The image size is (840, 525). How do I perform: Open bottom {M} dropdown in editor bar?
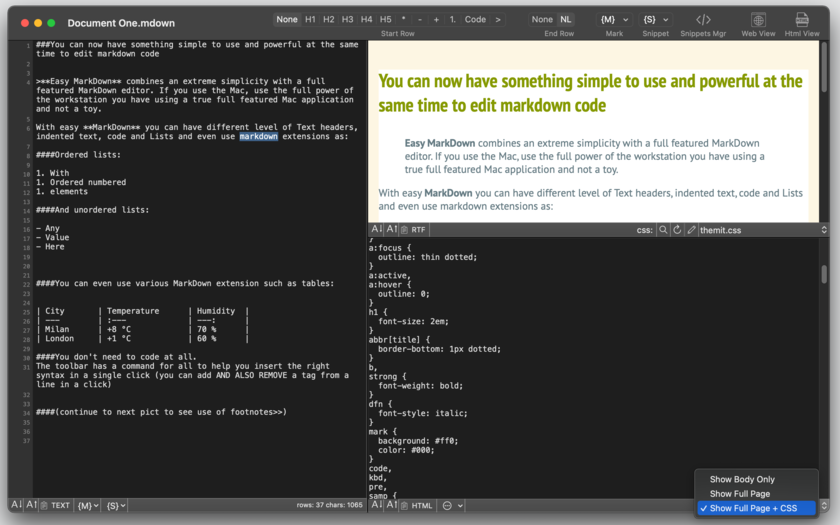(x=88, y=505)
